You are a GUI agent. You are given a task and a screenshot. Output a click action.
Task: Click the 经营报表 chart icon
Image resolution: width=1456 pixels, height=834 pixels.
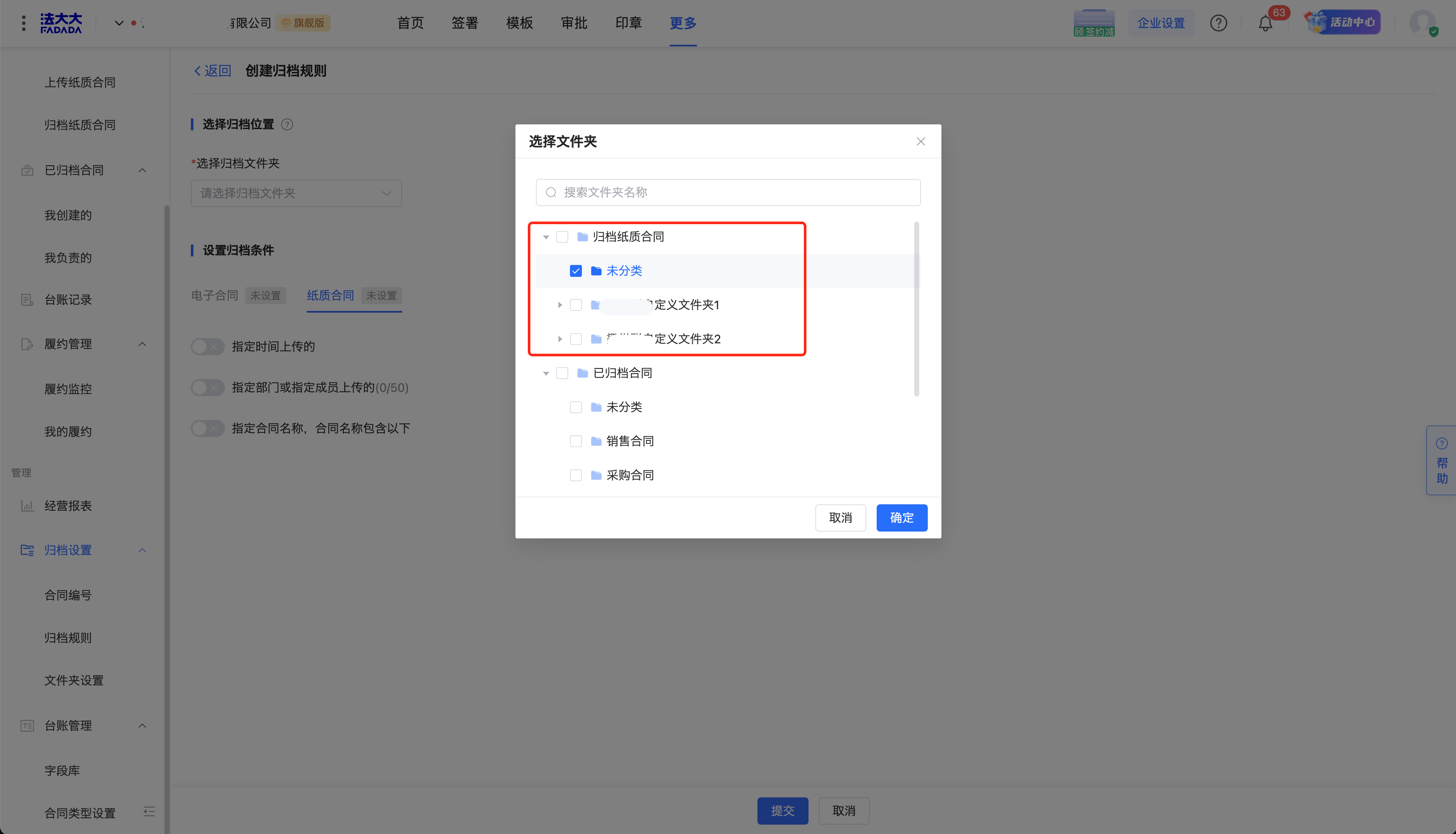click(x=27, y=506)
